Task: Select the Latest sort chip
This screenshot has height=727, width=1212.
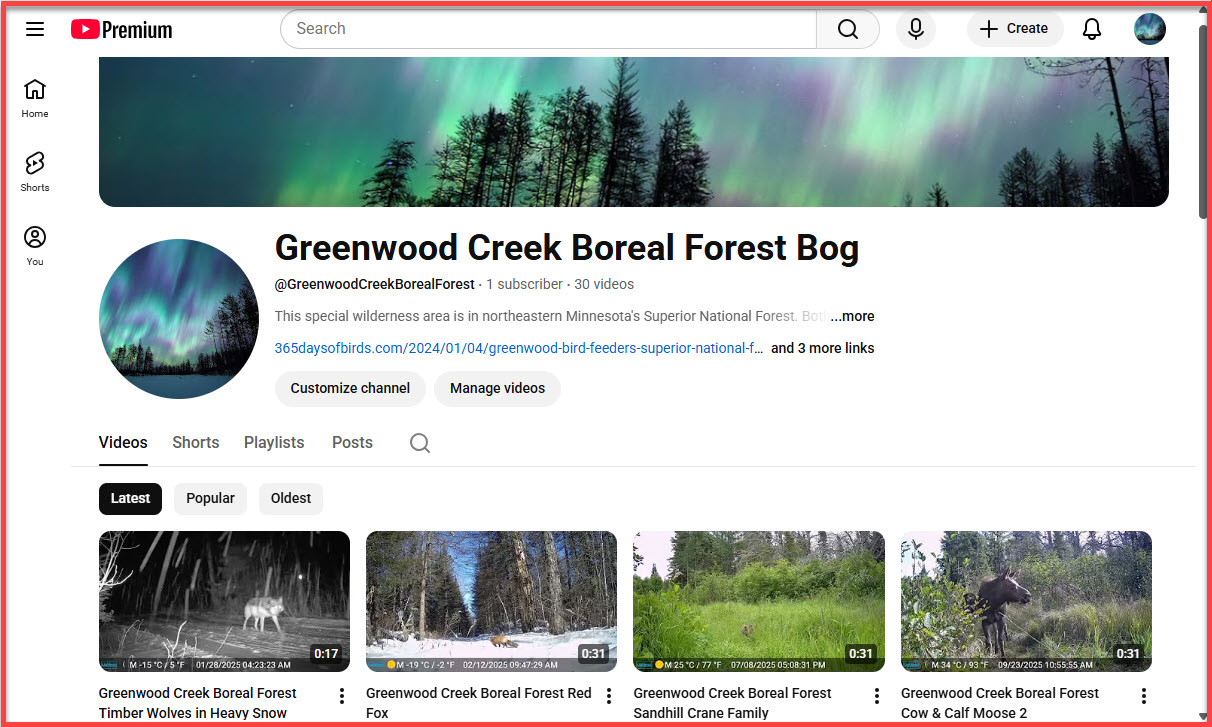Action: [130, 498]
